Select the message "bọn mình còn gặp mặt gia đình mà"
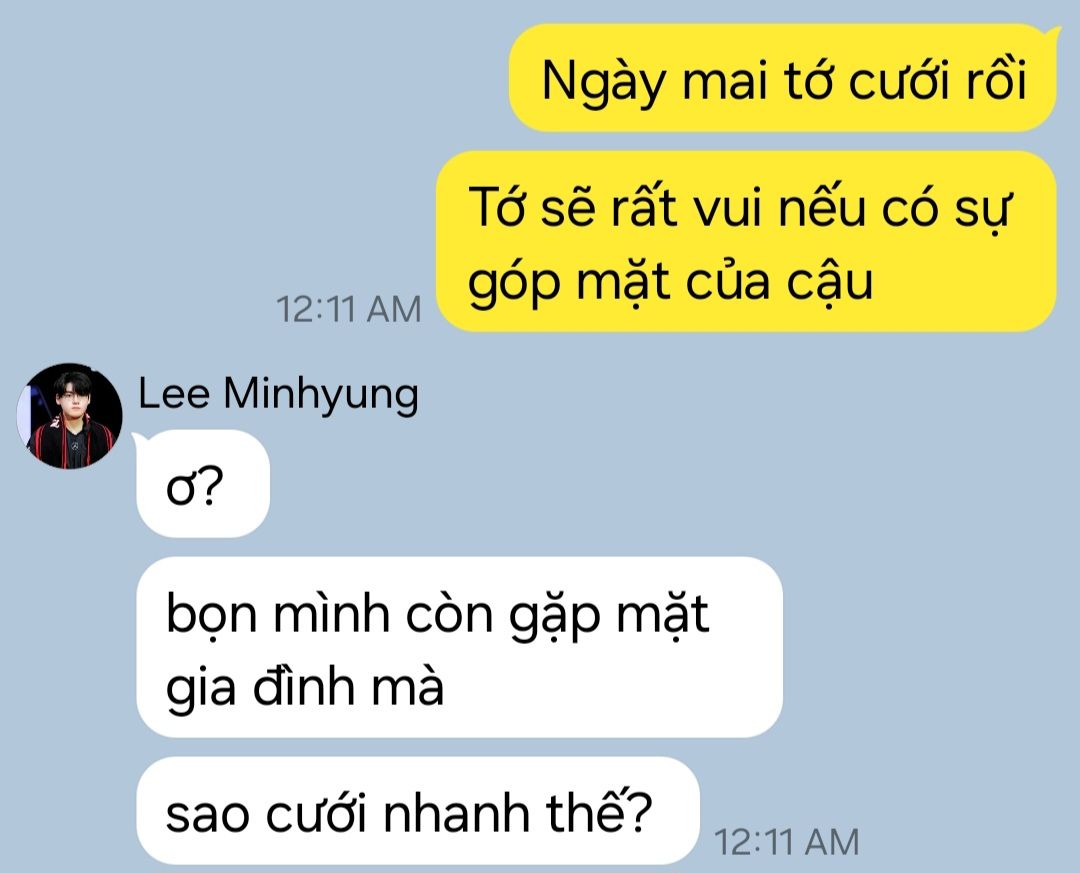 point(459,647)
